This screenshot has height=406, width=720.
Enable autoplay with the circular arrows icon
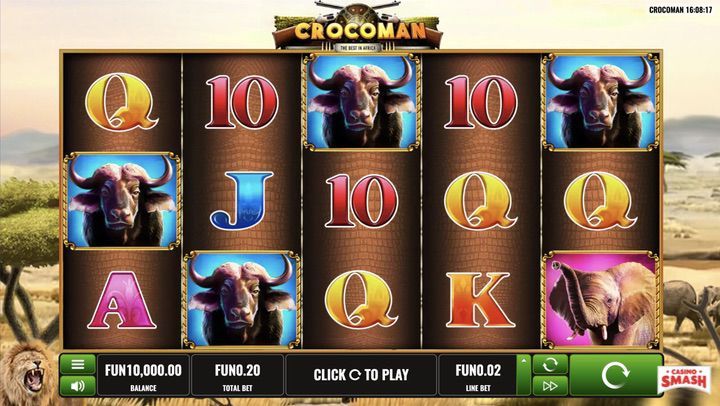(x=550, y=365)
